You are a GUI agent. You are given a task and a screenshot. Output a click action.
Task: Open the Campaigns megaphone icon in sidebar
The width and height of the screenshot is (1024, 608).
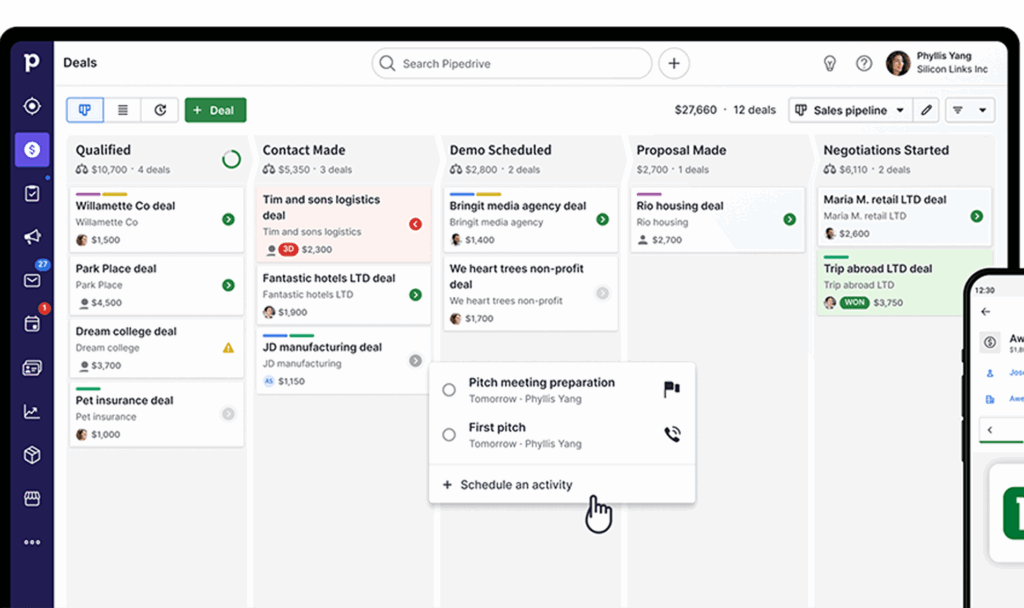coord(31,236)
